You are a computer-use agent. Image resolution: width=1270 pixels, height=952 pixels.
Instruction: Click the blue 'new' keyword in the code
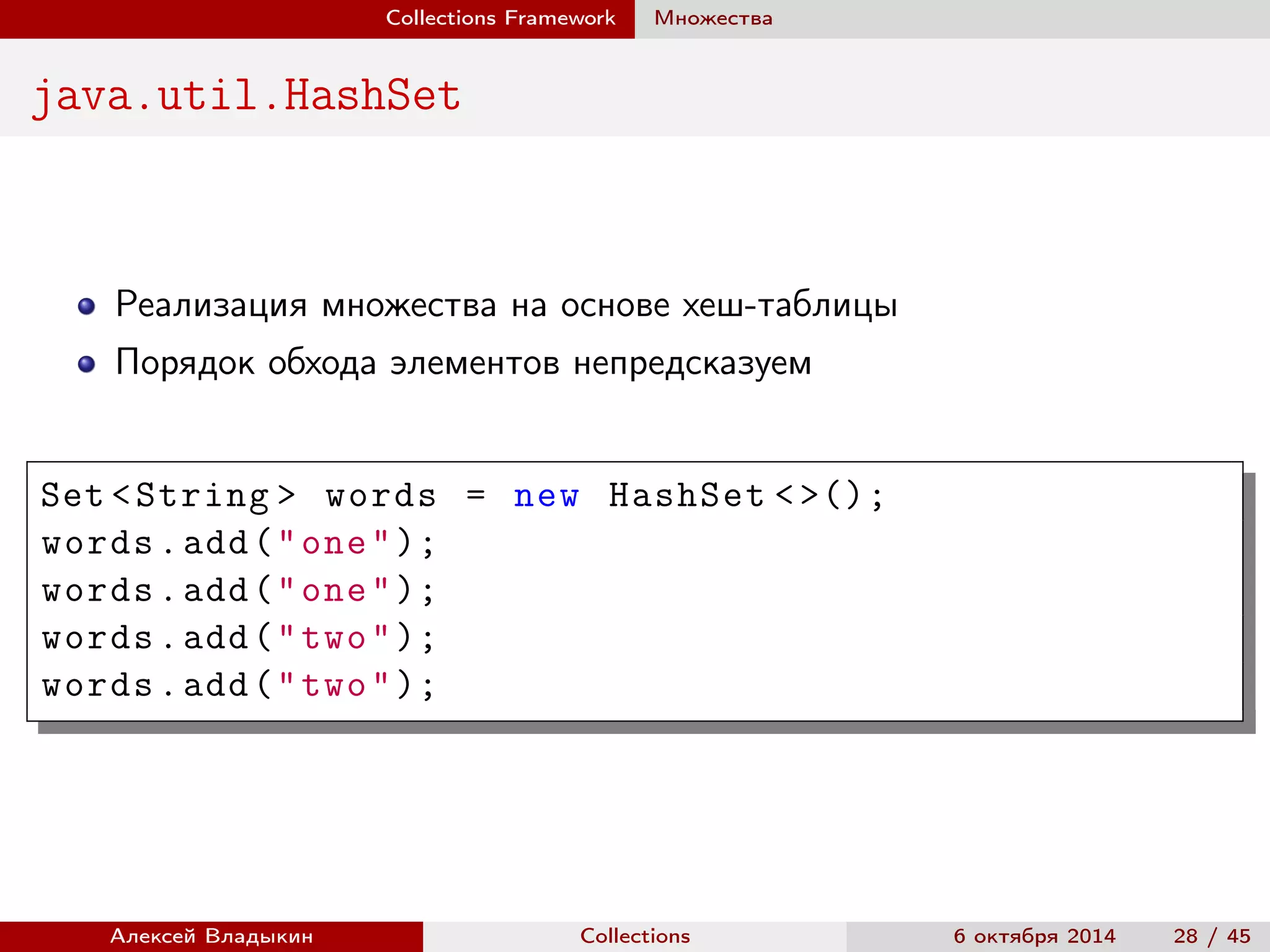click(x=546, y=496)
